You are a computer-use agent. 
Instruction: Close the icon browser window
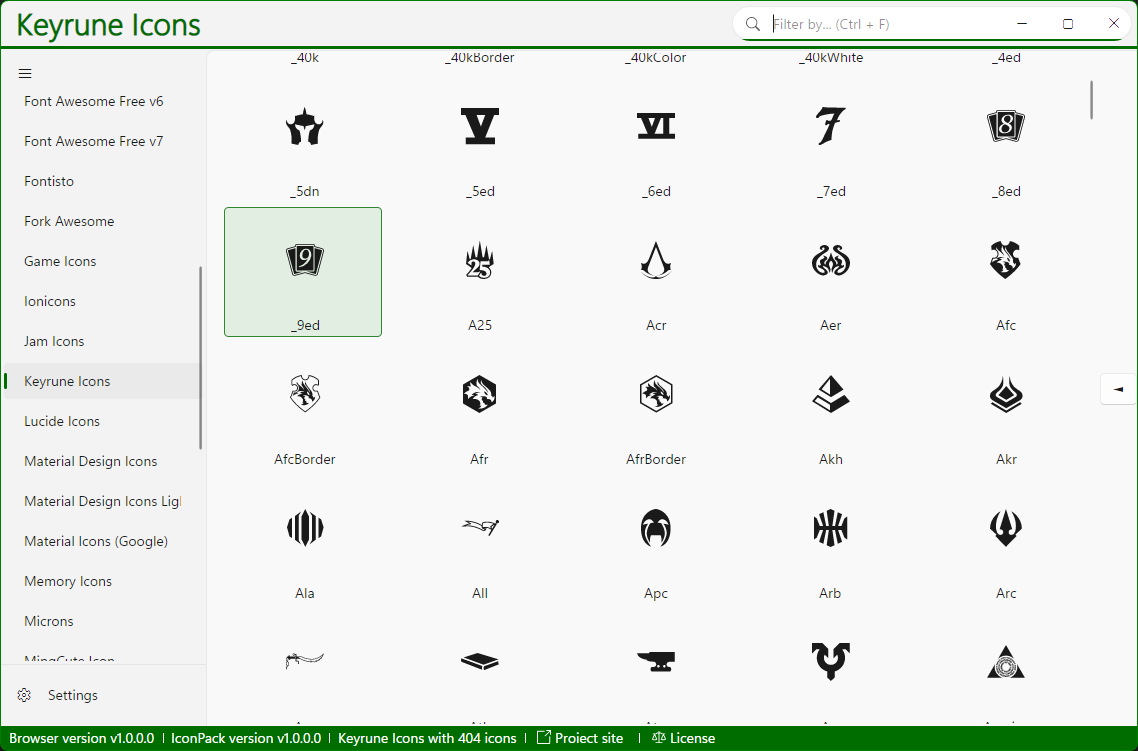click(1113, 23)
